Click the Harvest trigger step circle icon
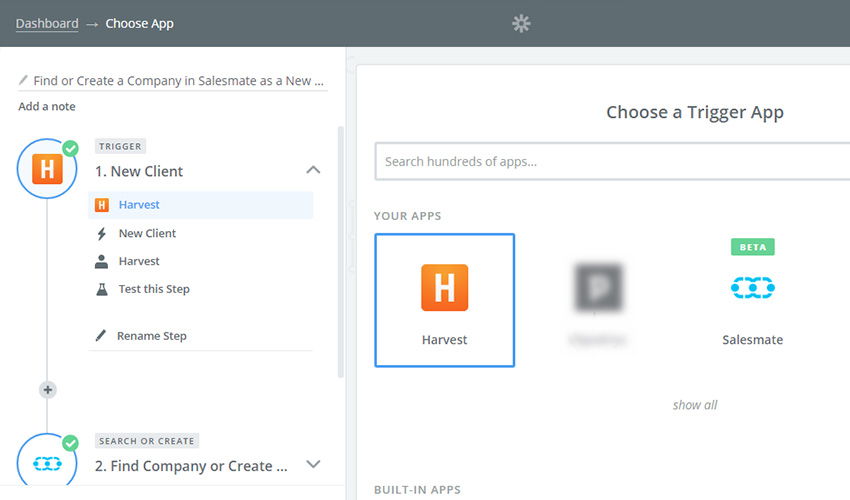Screen dimensions: 850x500 [x=47, y=169]
